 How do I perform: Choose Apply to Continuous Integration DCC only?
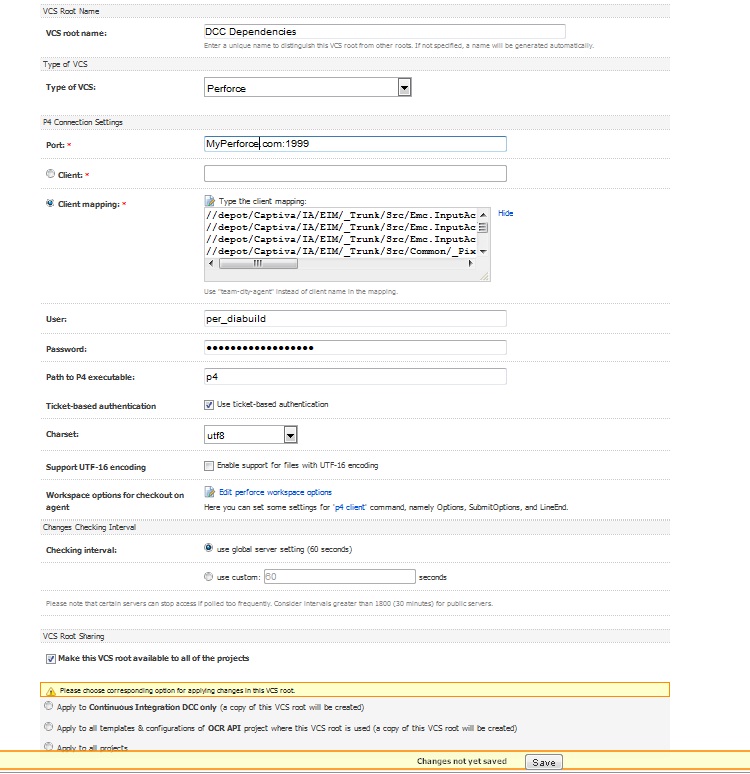[48, 706]
